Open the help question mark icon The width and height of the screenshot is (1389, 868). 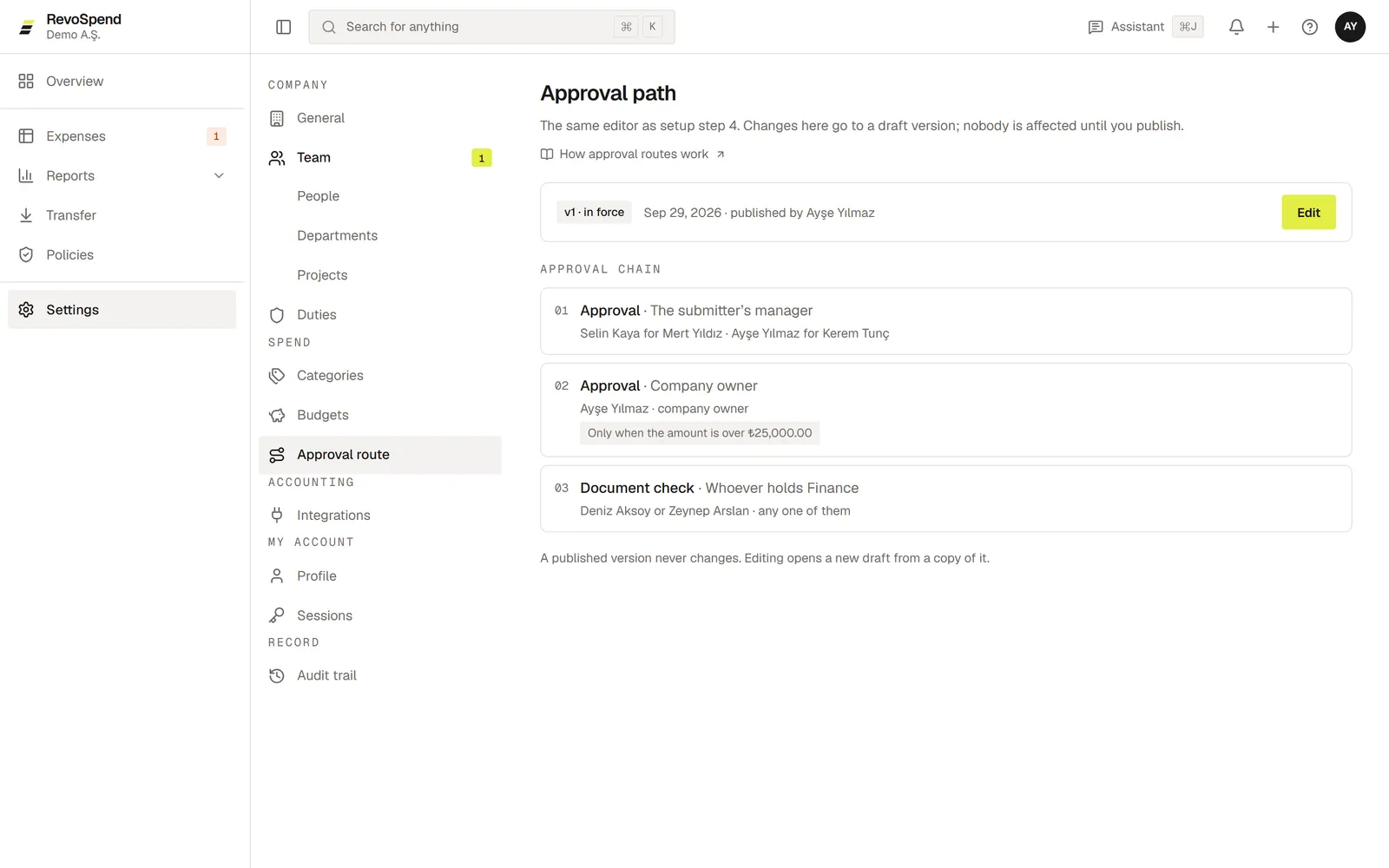coord(1309,27)
